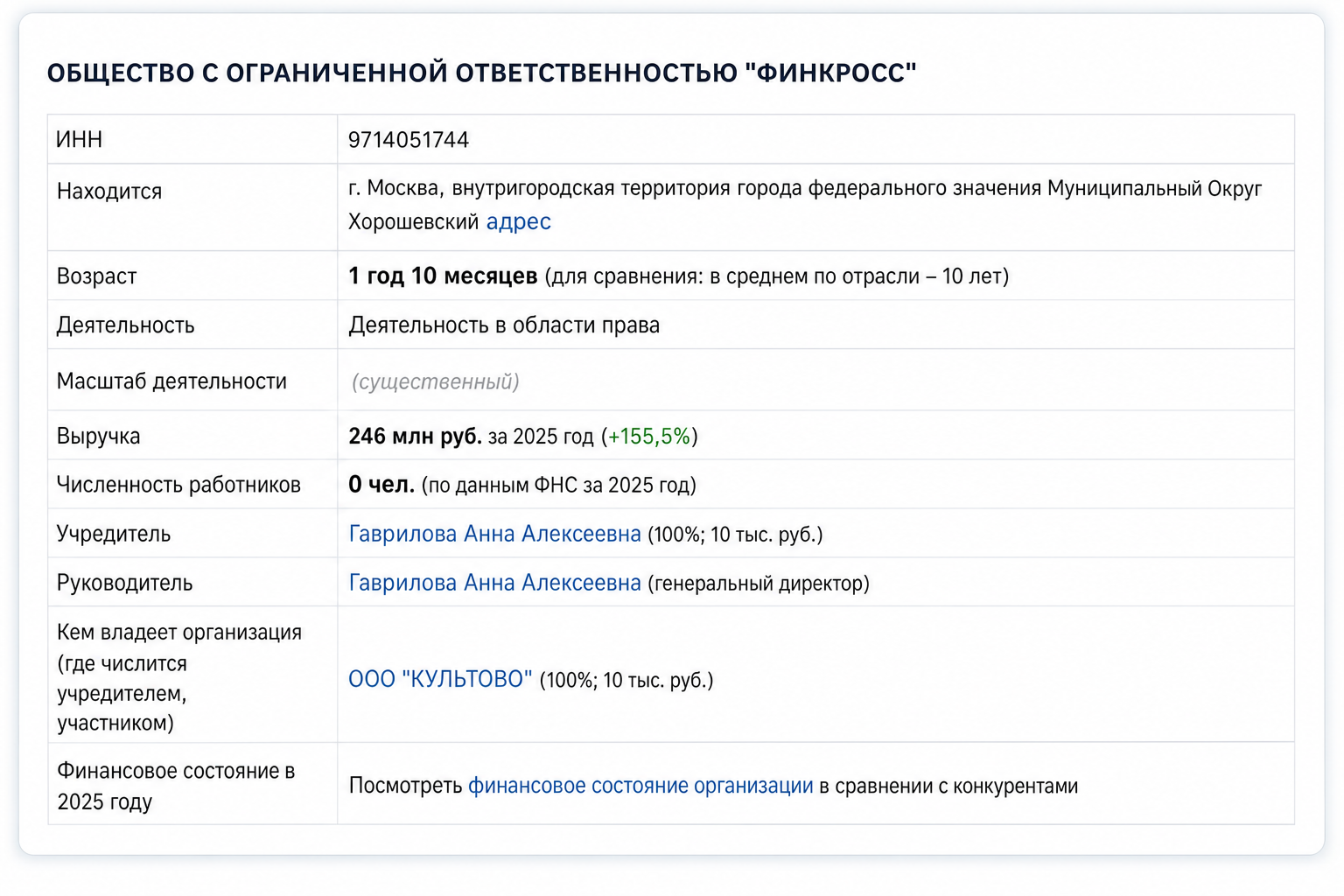Open the blue "адрес" link
Screen dimensions: 1344x896
click(x=518, y=221)
